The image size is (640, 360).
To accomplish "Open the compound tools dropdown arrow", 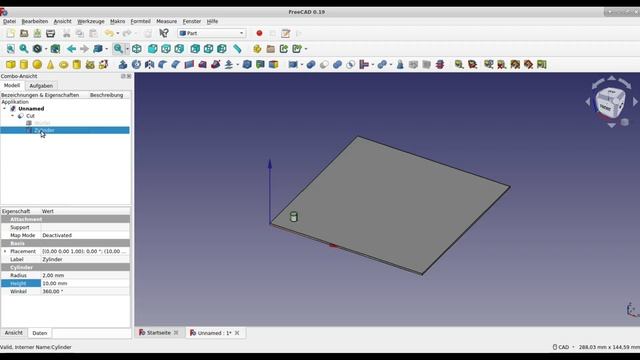I will pos(302,64).
